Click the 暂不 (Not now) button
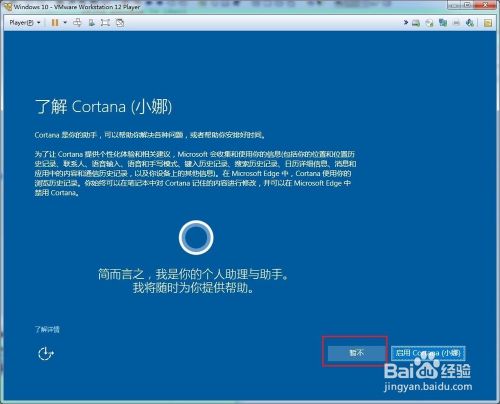Screen dimensions: 500x404 tap(356, 353)
